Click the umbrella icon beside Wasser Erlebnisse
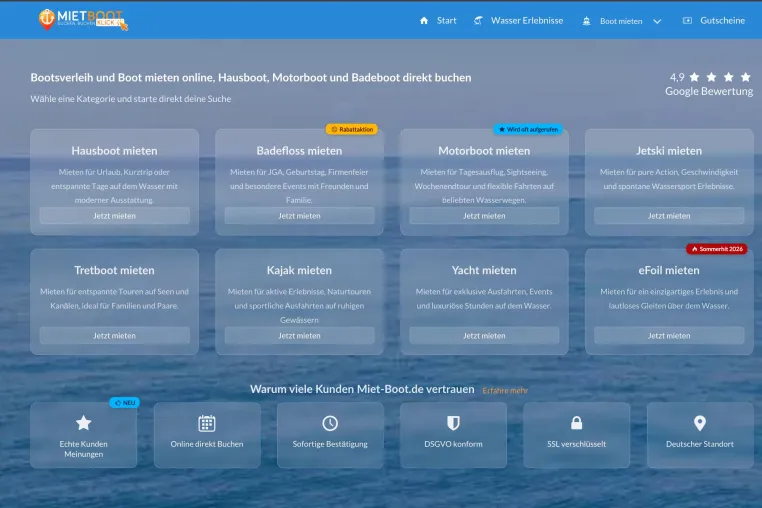Viewport: 762px width, 508px height. (478, 20)
